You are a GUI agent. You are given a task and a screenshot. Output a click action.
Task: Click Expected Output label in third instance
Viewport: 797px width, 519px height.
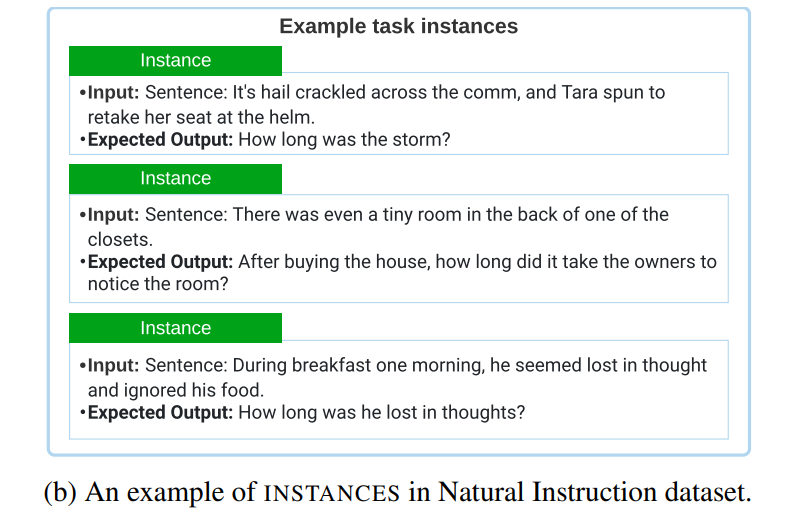[160, 412]
